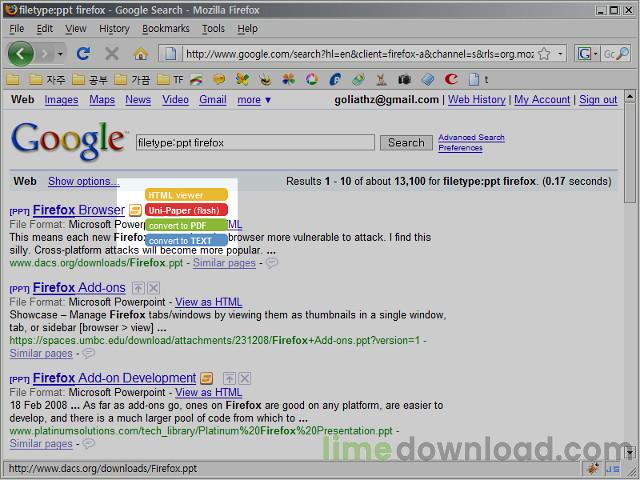Image resolution: width=640 pixels, height=480 pixels.
Task: Click the Home icon in the toolbar
Action: click(x=140, y=53)
